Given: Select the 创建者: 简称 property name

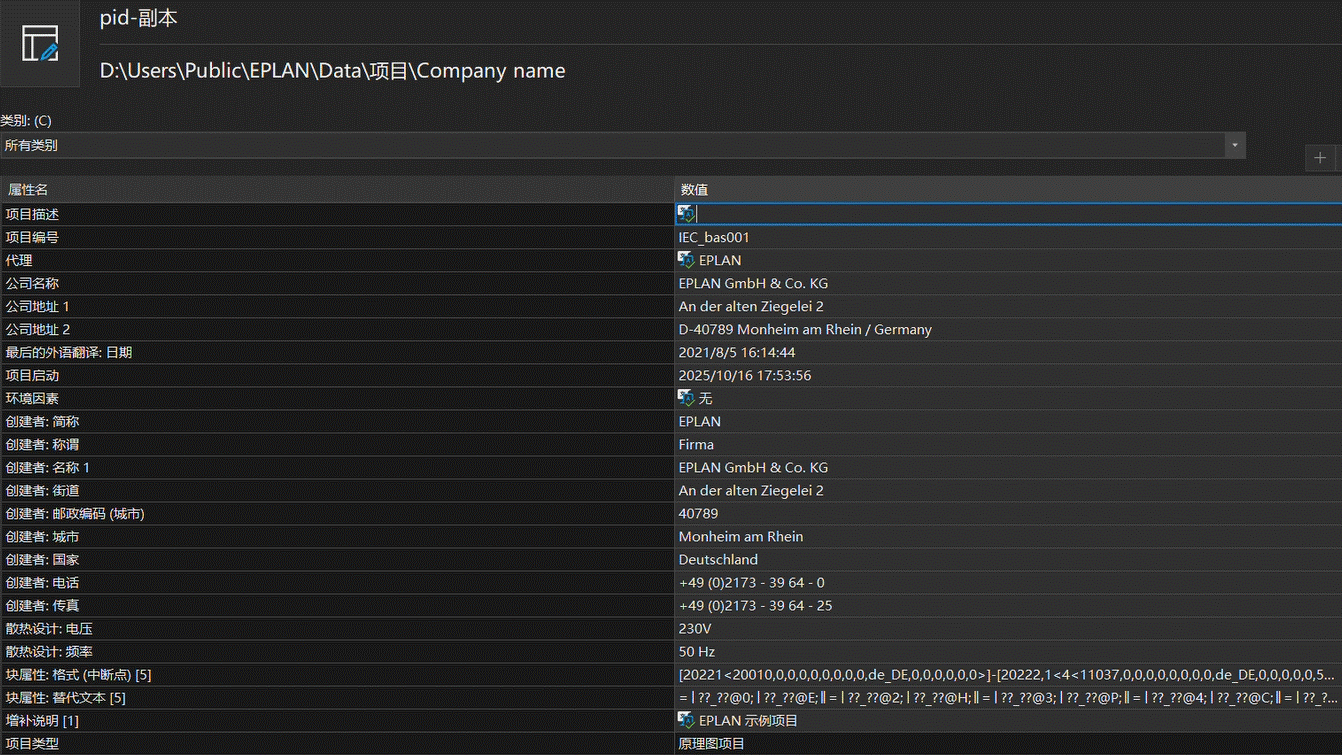Looking at the screenshot, I should click(x=42, y=421).
